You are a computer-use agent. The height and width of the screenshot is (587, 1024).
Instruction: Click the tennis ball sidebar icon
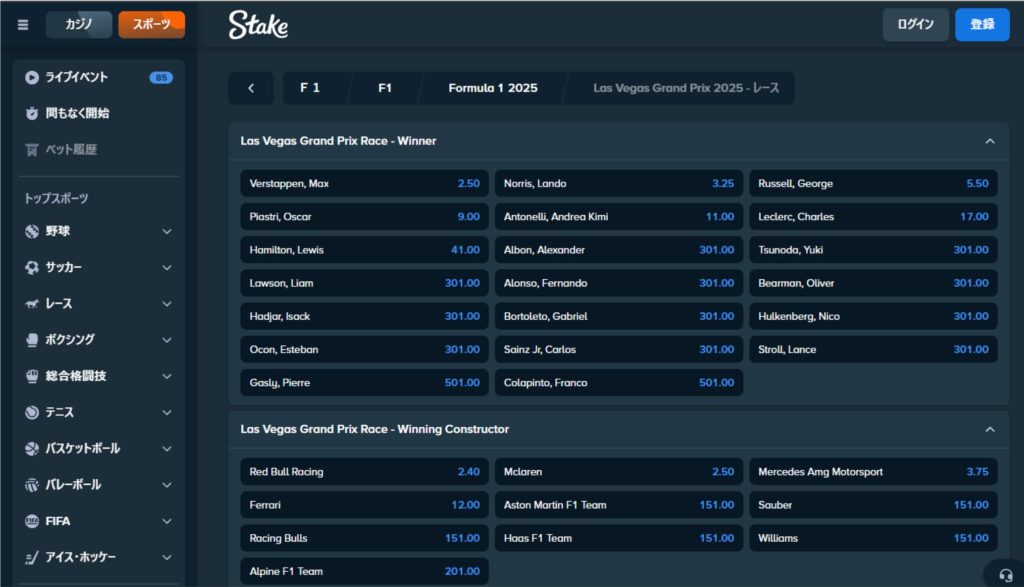click(32, 412)
